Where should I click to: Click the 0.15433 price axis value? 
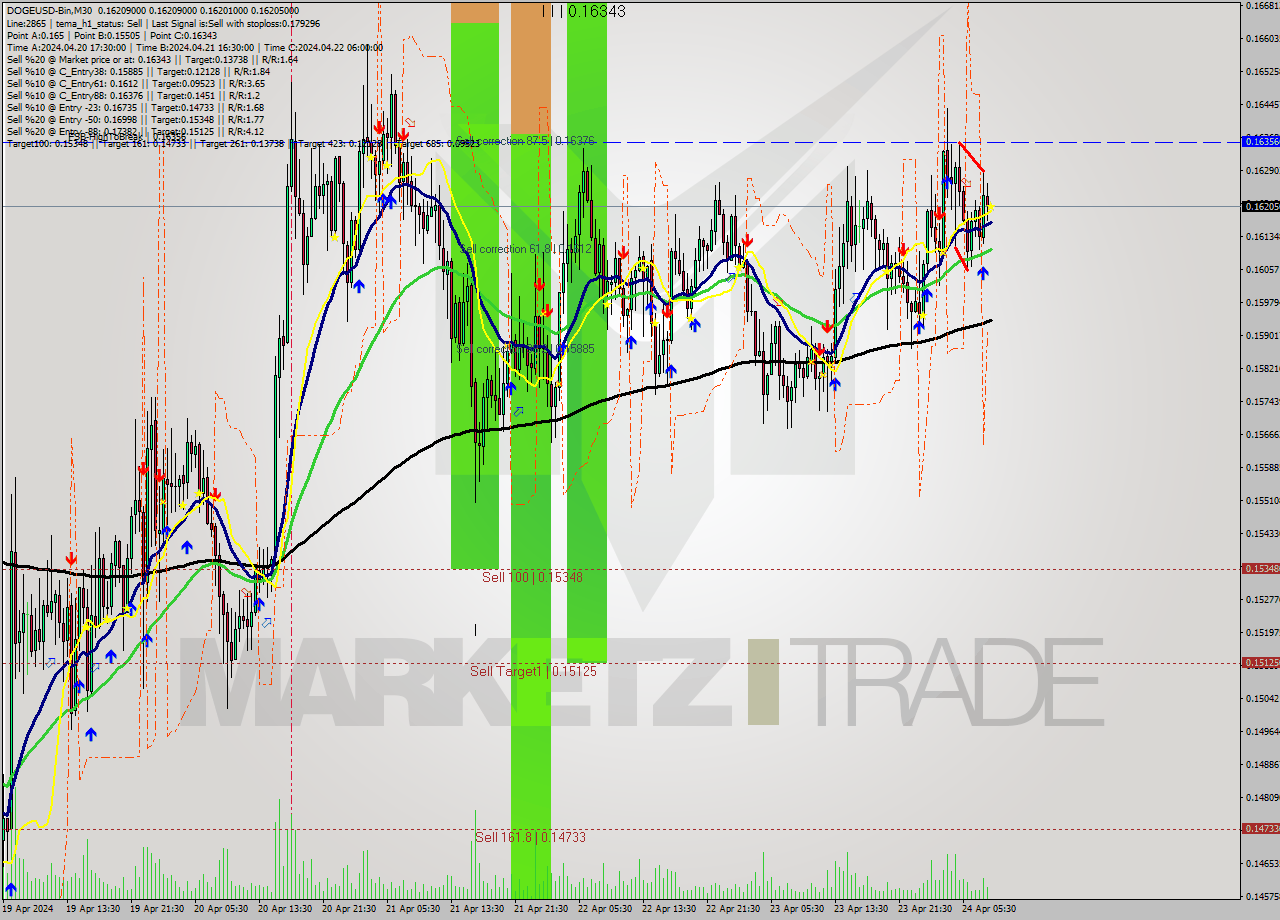tap(1262, 533)
